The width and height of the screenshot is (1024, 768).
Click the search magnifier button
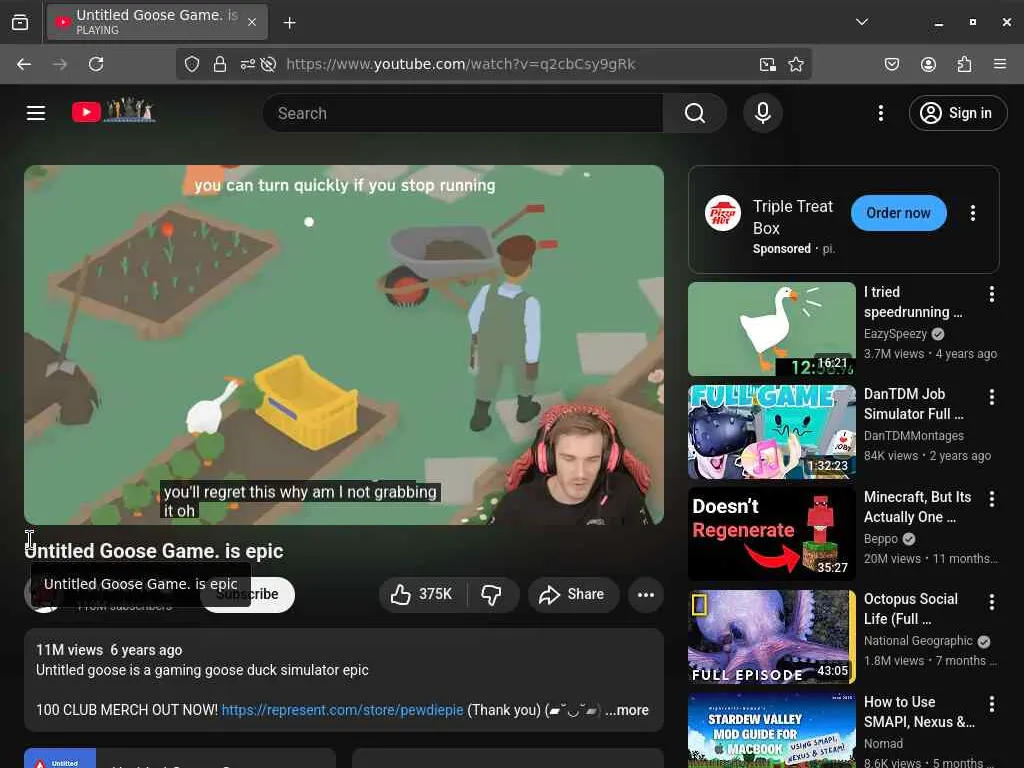pyautogui.click(x=695, y=113)
